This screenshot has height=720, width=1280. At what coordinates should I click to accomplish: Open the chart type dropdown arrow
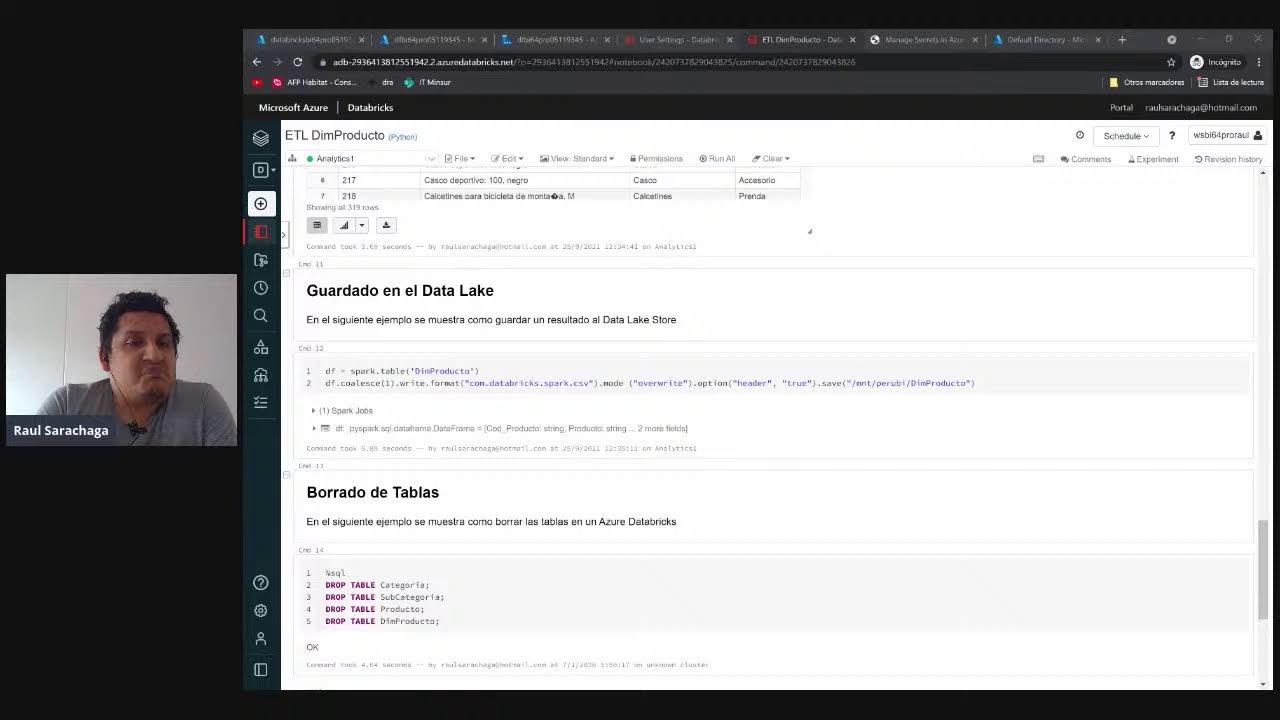(362, 225)
